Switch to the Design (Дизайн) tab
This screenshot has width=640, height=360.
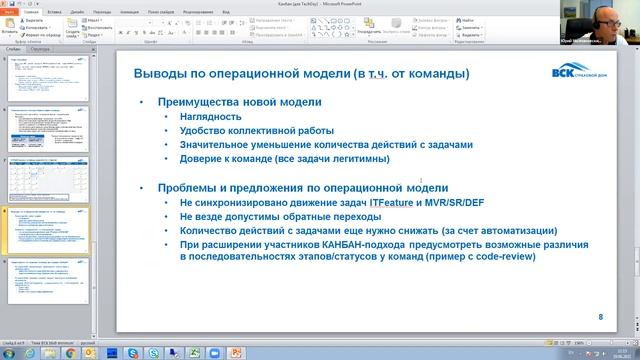[77, 12]
